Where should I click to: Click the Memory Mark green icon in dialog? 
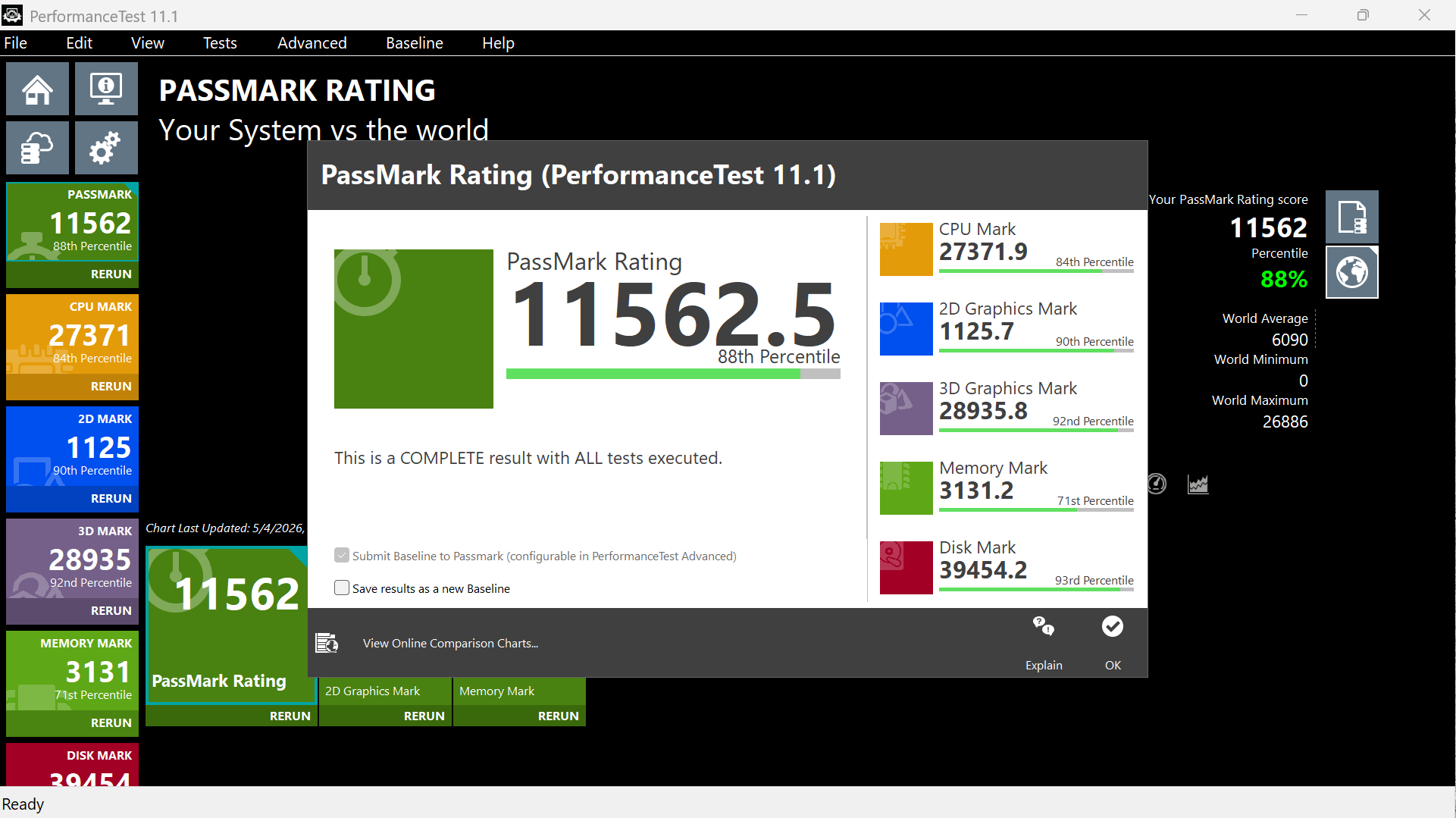pos(906,487)
